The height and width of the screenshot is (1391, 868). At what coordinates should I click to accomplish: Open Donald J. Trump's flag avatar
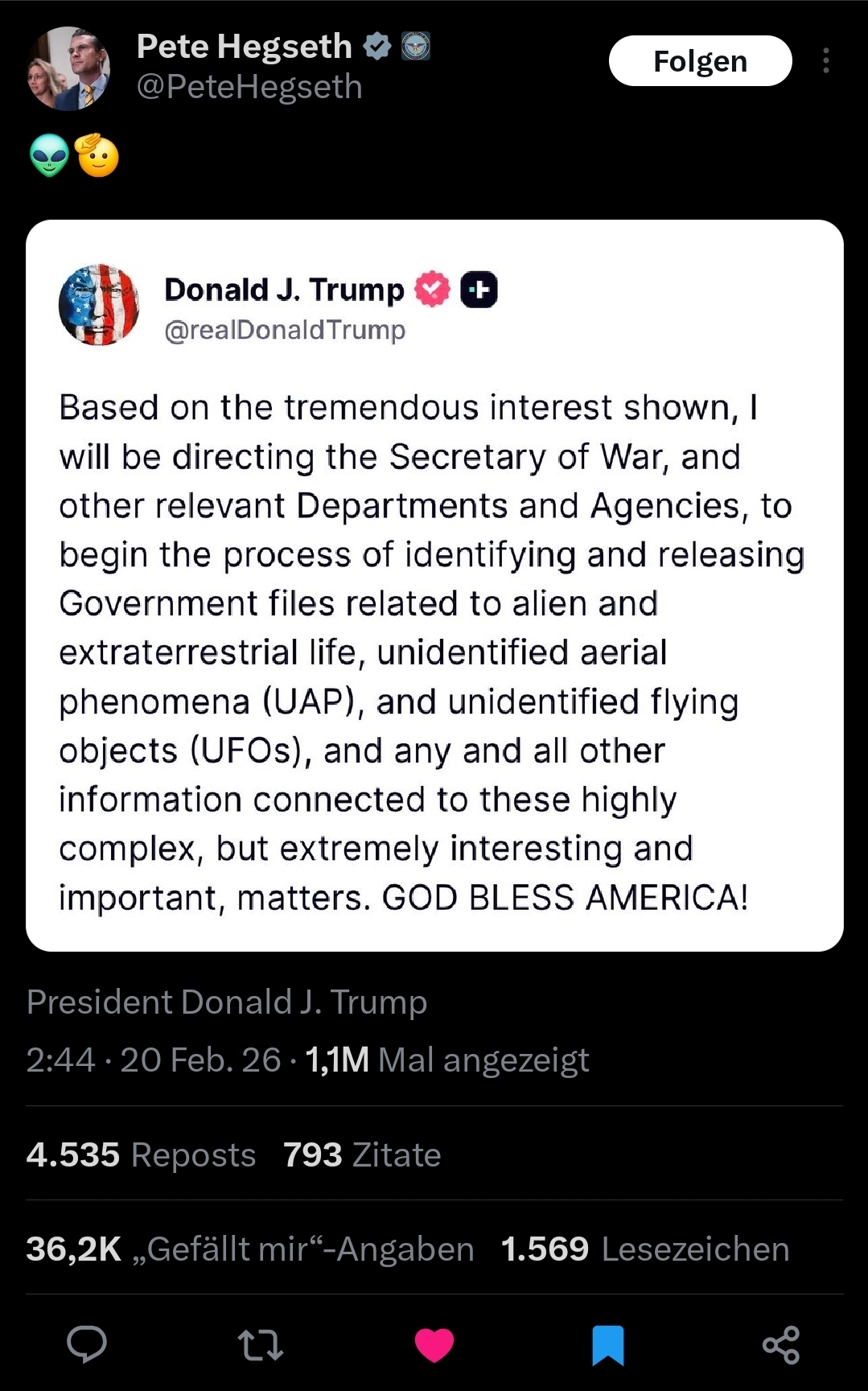(99, 305)
